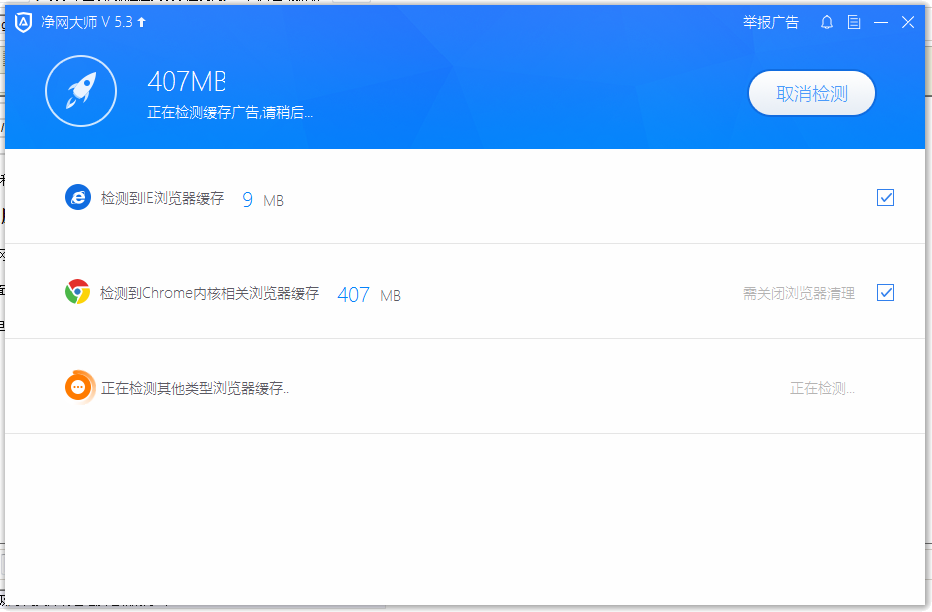The height and width of the screenshot is (612, 932).
Task: Disable the Chrome cache cleanup checkbox
Action: coord(885,293)
